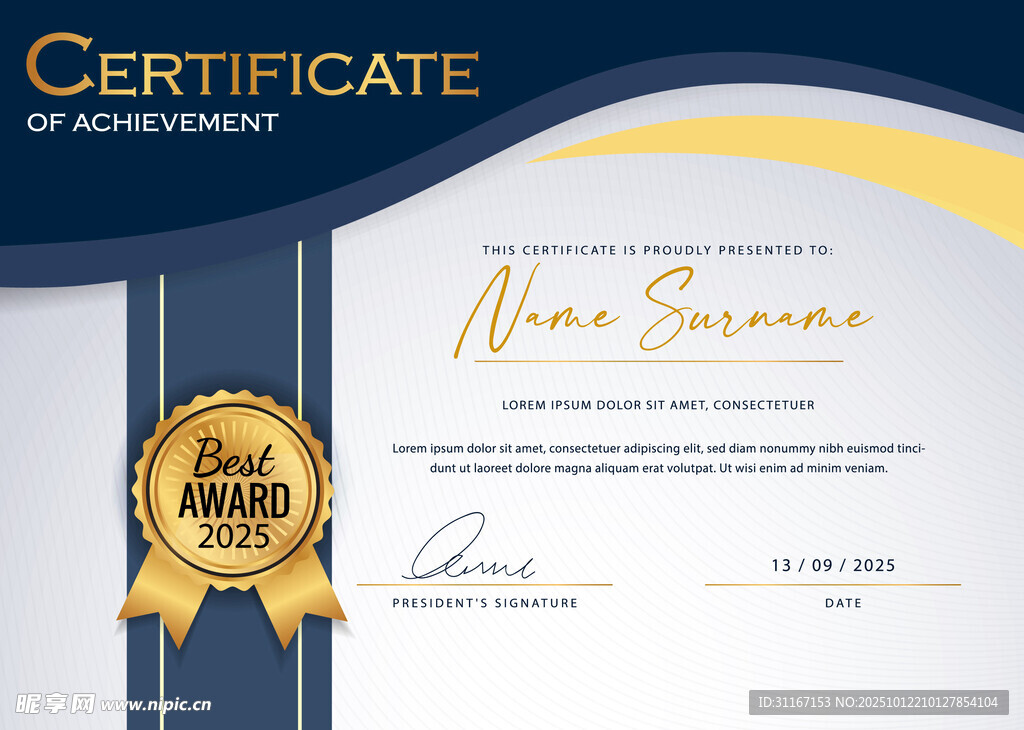
Task: Click the gold 'CERTIFICATE' heading
Action: click(252, 65)
